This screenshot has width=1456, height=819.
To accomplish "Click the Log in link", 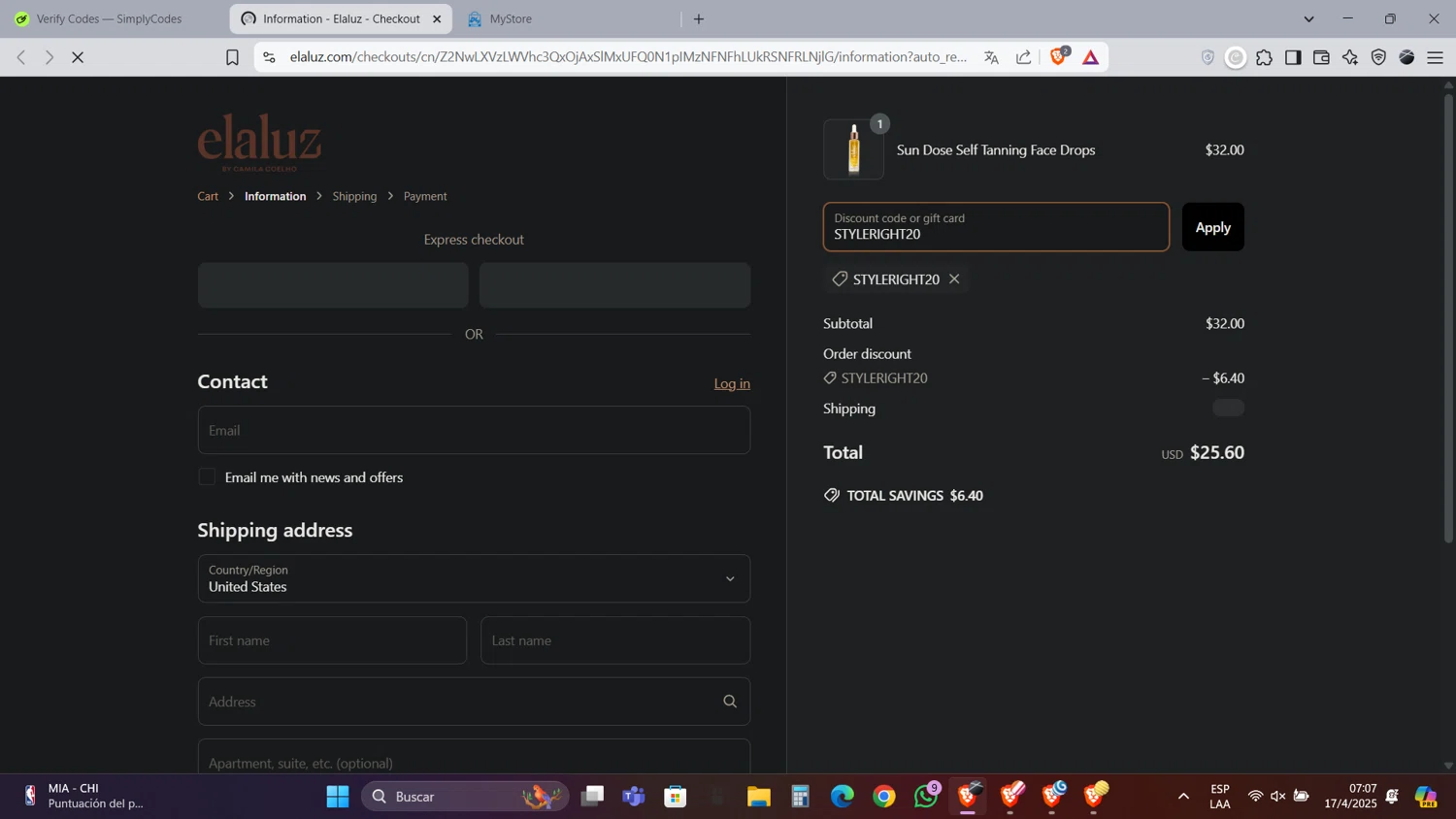I will (732, 383).
